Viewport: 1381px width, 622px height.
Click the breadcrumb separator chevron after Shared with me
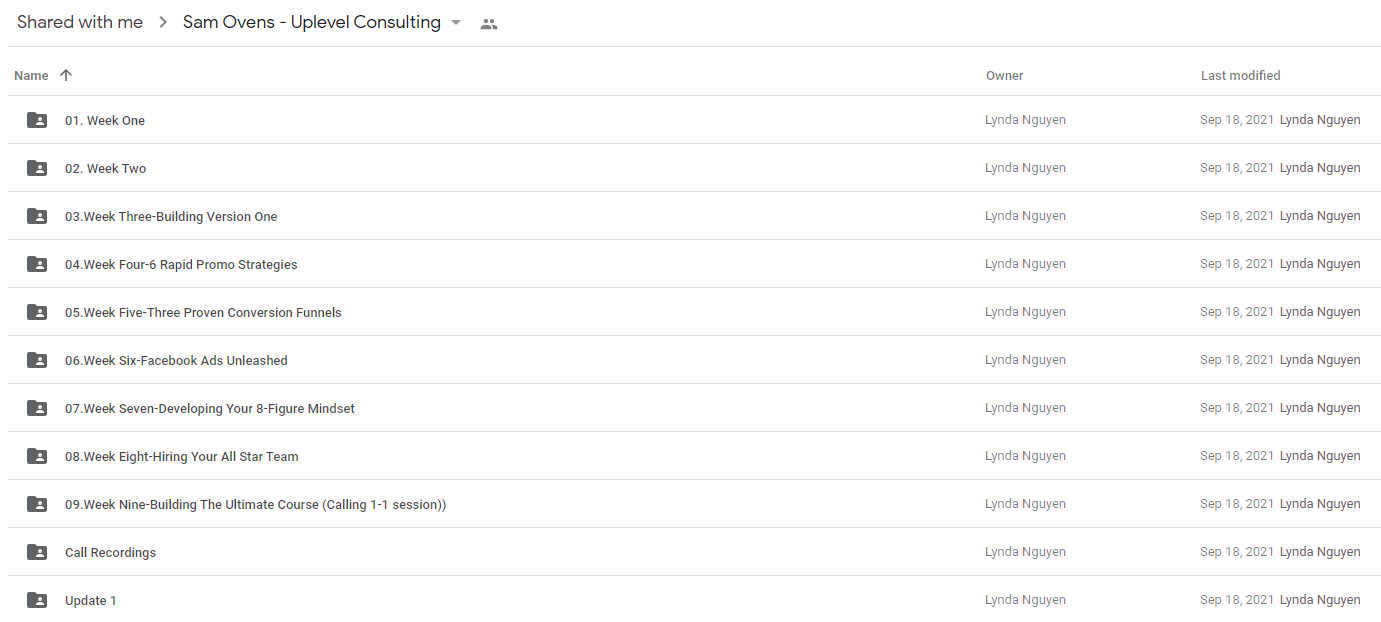(x=163, y=23)
